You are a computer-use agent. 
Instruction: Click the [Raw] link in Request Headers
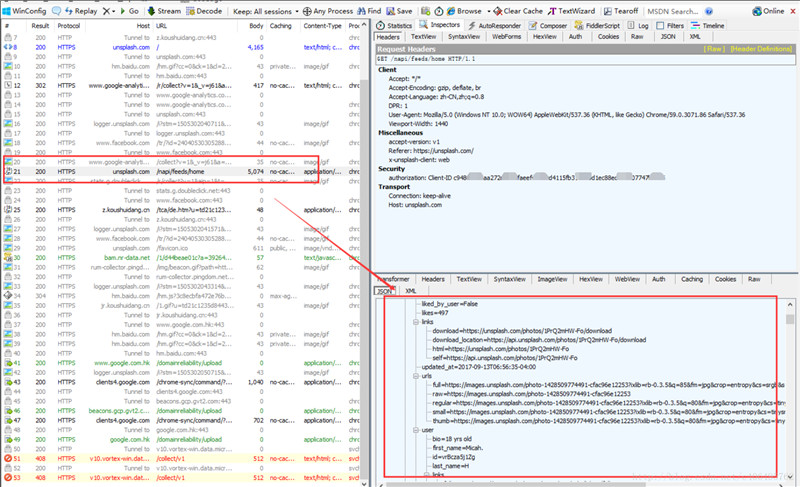(714, 49)
